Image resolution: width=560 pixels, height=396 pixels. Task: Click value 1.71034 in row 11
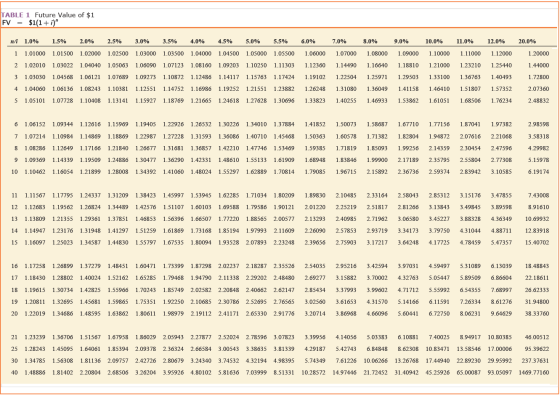pyautogui.click(x=256, y=195)
